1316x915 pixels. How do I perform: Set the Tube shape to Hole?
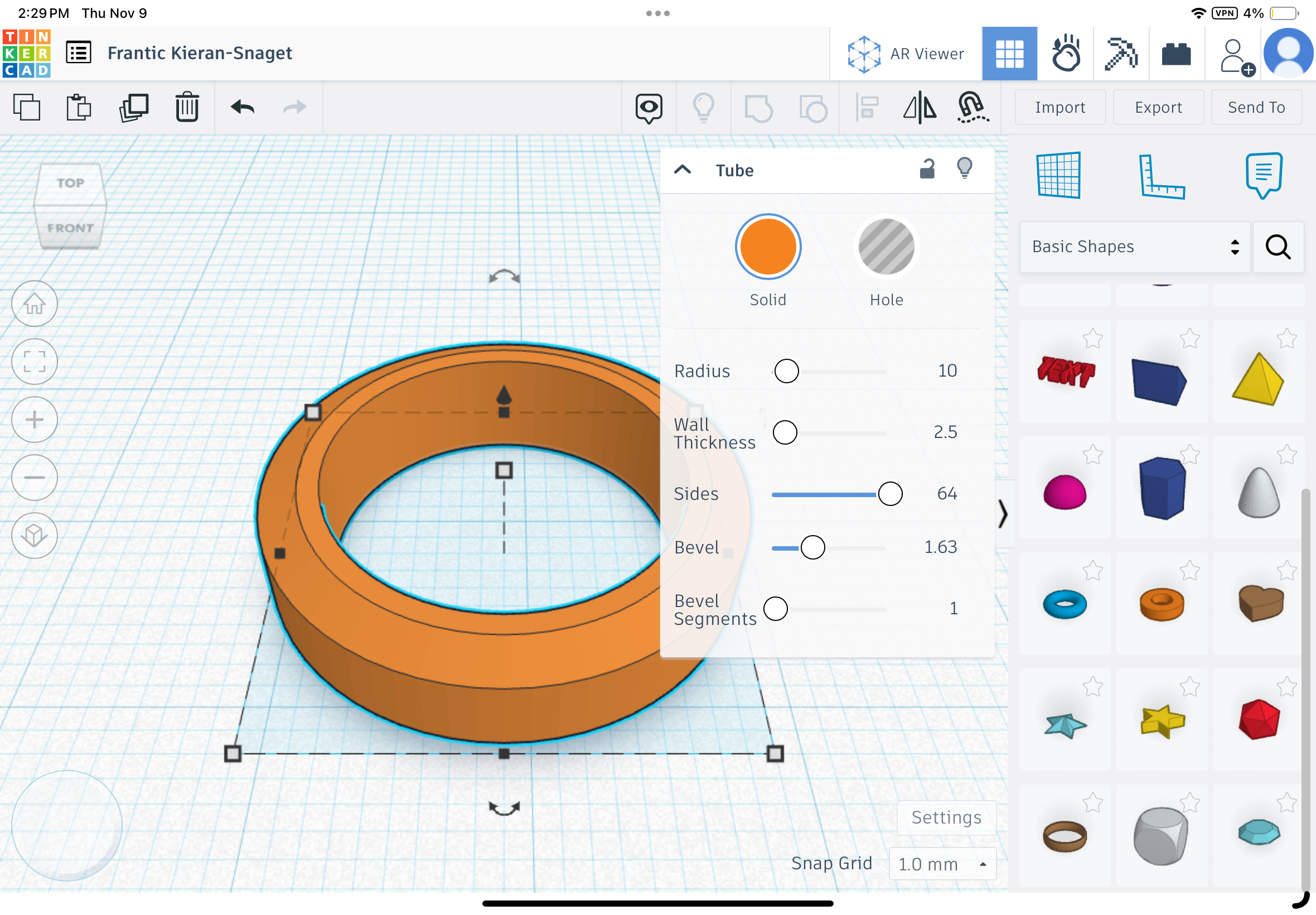pyautogui.click(x=886, y=247)
